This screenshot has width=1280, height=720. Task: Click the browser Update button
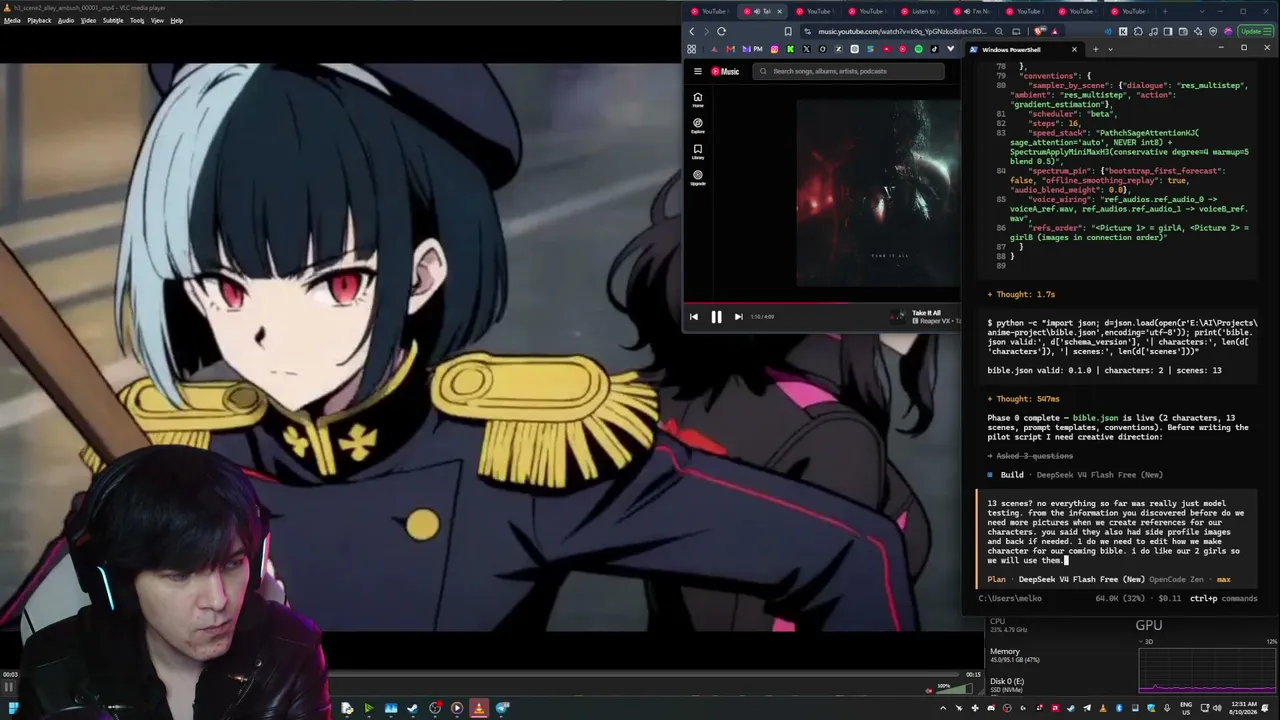(x=1254, y=31)
